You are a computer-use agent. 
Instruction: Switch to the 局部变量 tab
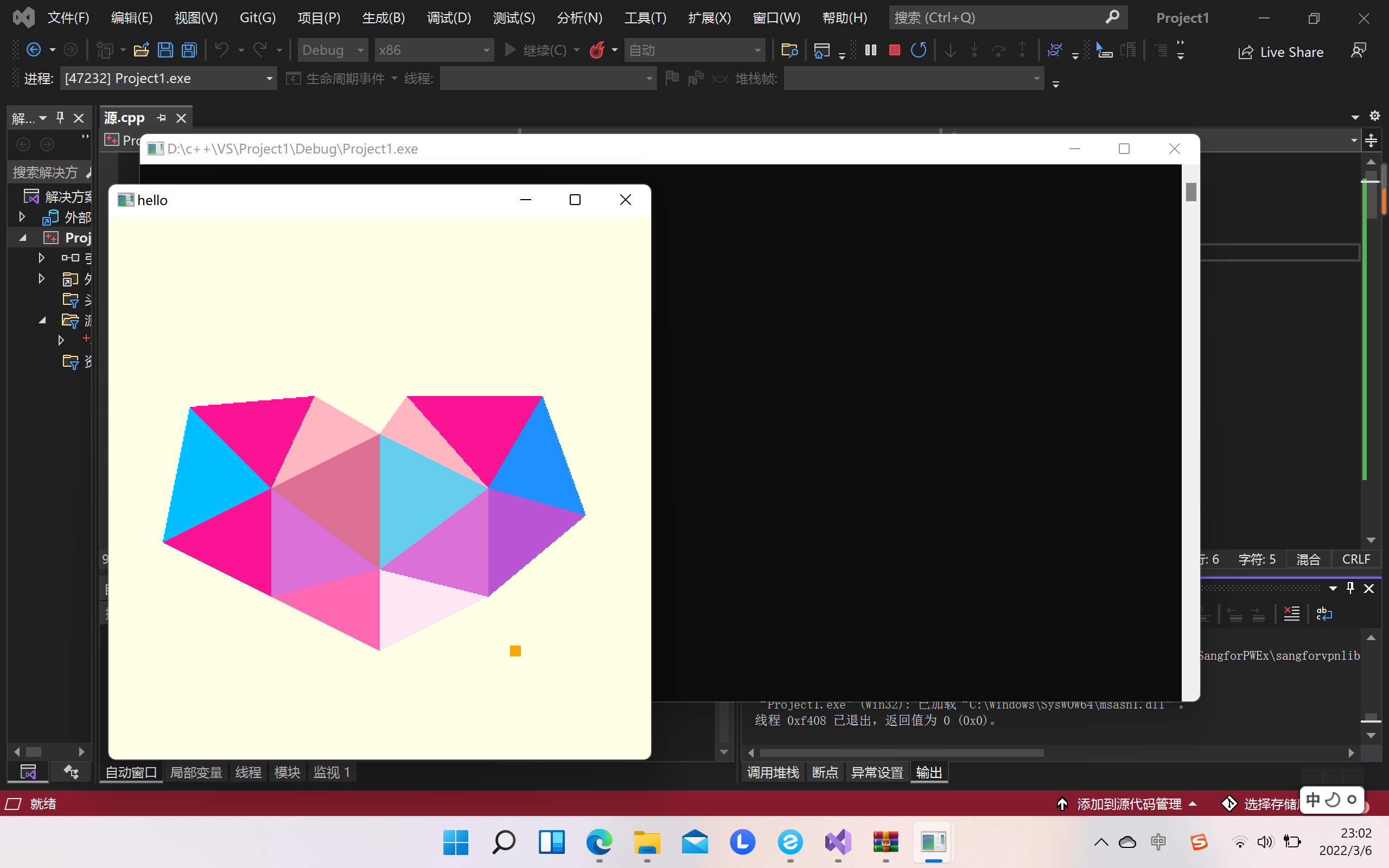196,773
